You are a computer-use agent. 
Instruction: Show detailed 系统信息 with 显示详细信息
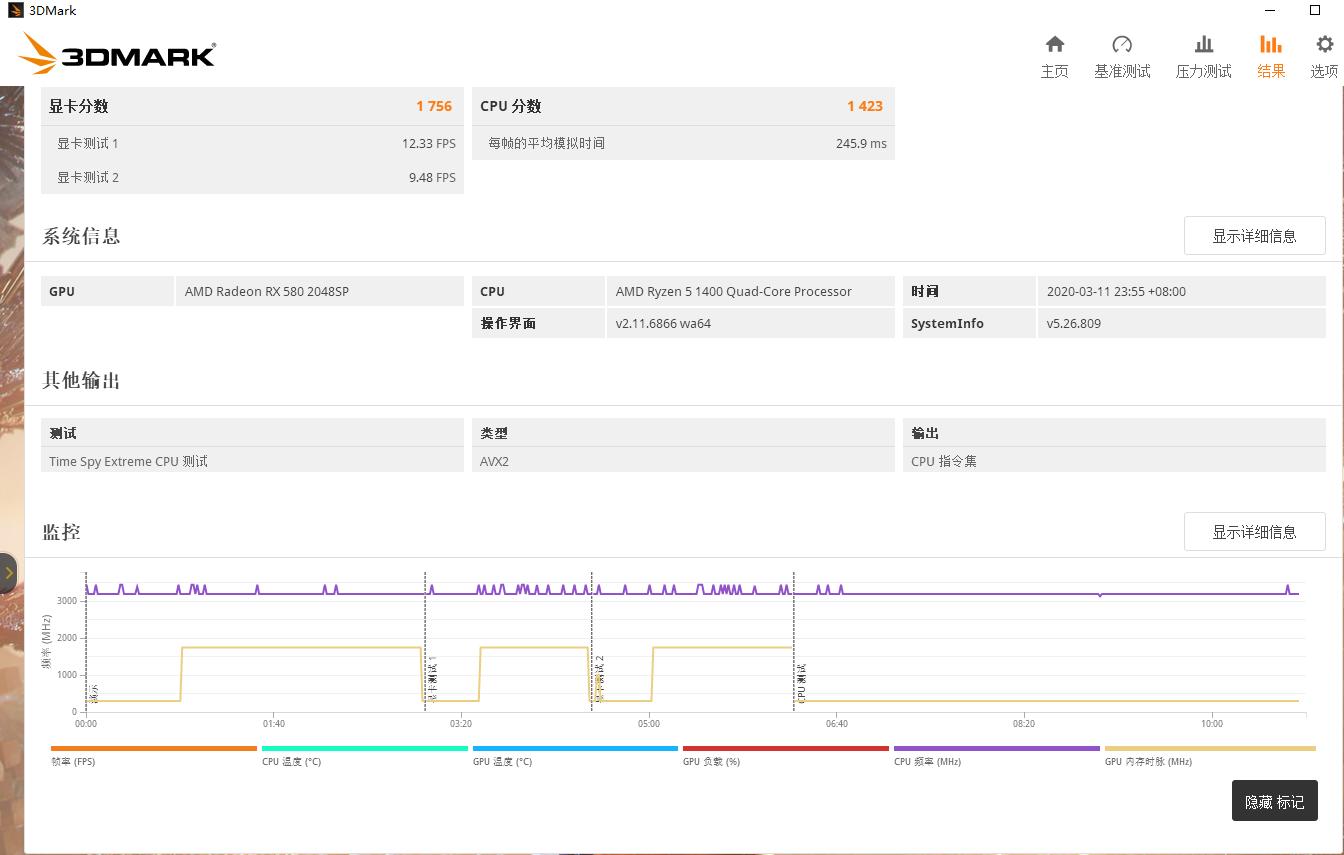1254,235
